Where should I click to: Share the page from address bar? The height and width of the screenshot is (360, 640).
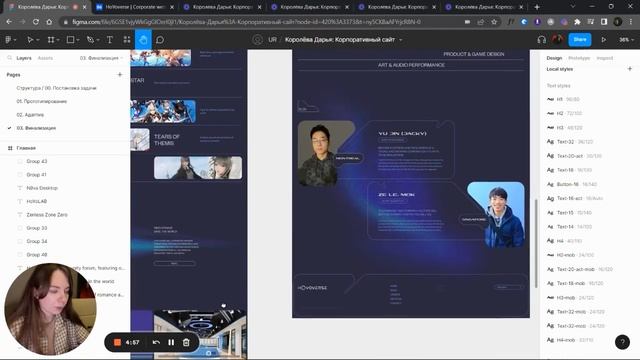click(481, 22)
